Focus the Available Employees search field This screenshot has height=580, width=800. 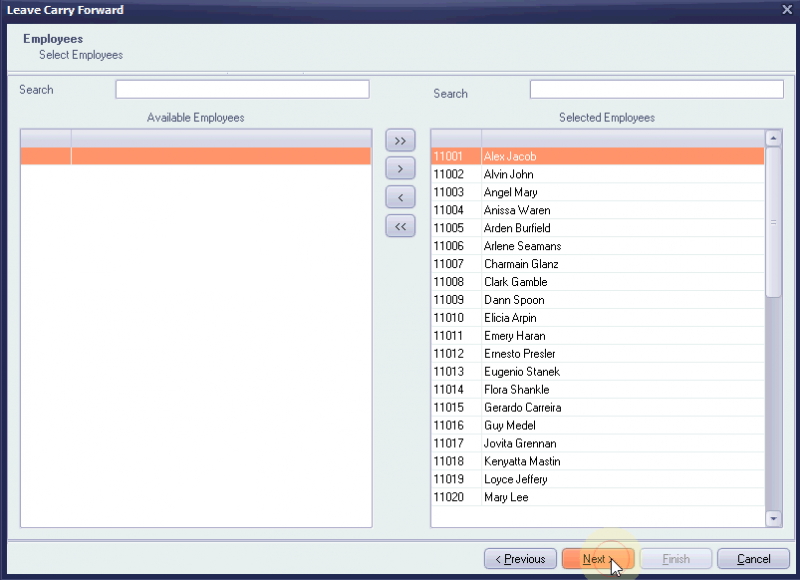point(242,90)
